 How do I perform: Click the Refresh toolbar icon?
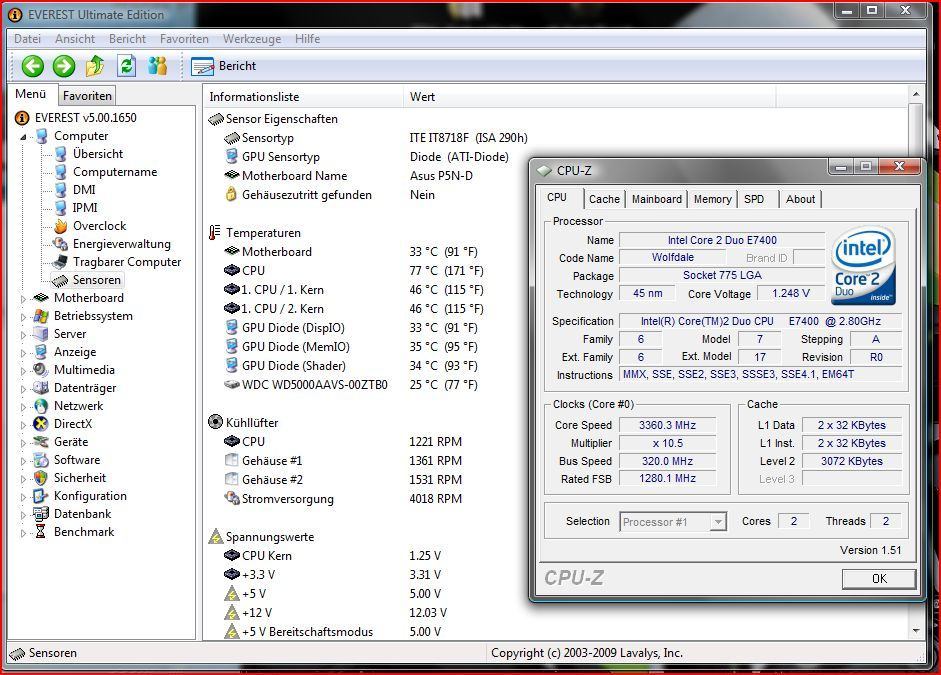click(x=126, y=65)
